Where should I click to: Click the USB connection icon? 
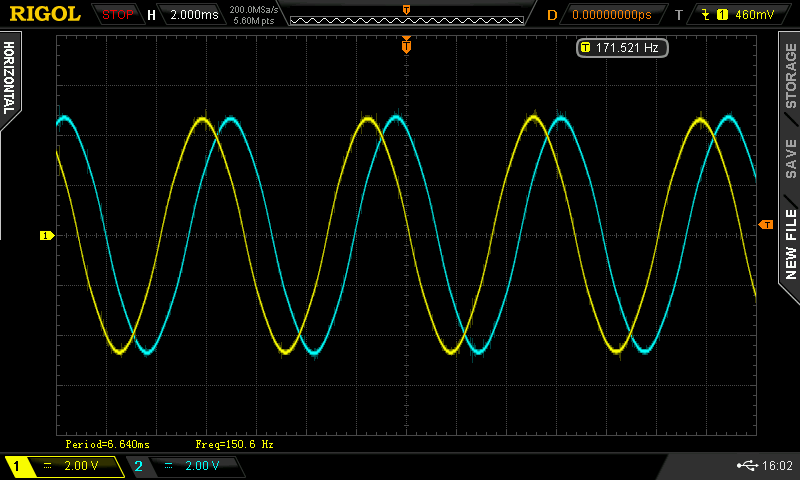click(x=747, y=465)
